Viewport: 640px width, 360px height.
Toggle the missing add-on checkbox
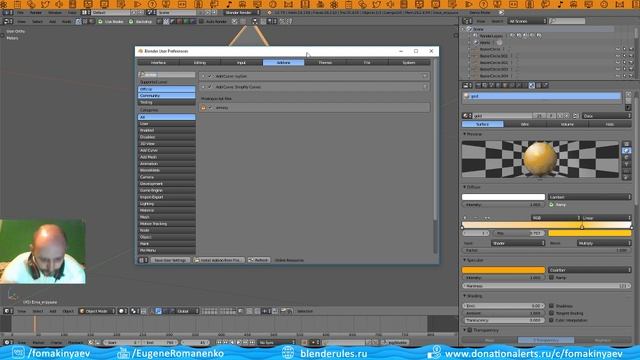point(211,108)
